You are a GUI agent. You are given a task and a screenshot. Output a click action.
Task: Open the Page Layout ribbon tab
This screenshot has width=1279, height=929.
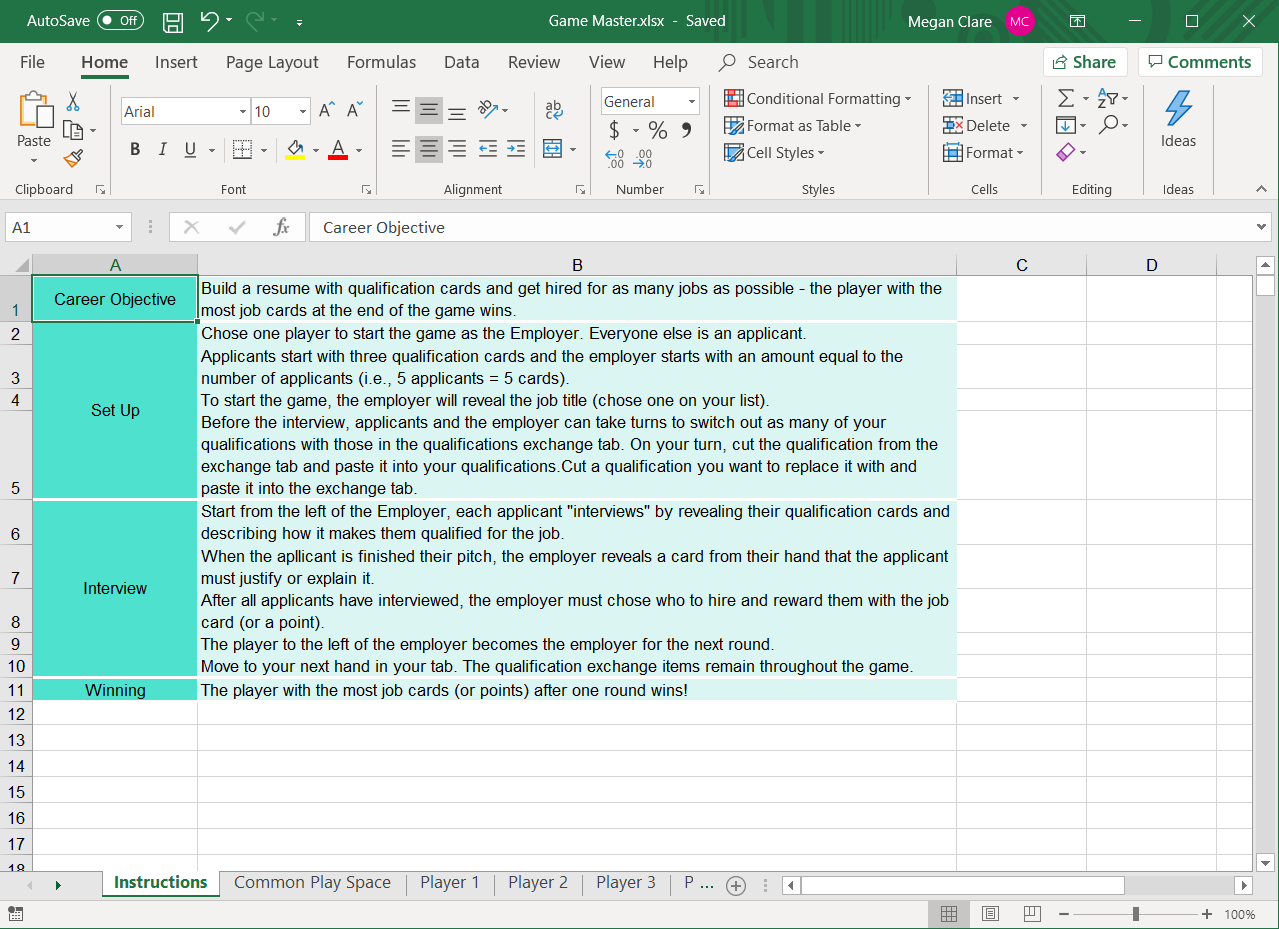pos(272,62)
